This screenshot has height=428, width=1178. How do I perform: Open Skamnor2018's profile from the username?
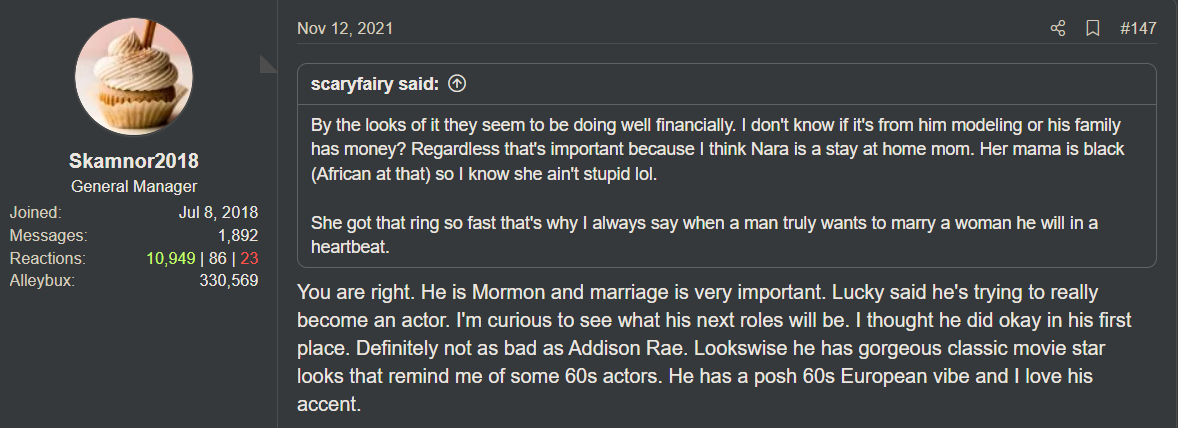(x=134, y=162)
